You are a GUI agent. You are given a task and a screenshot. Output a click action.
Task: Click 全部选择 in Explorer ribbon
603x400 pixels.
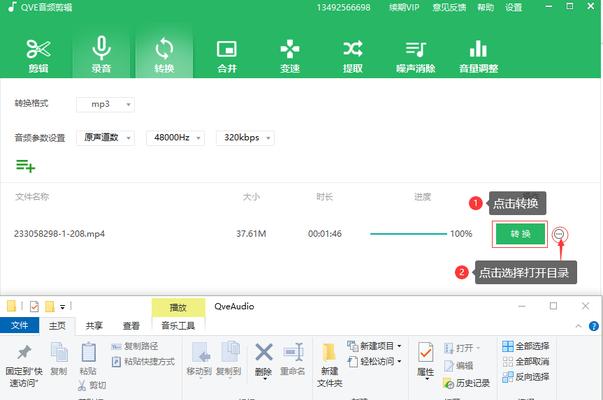526,346
